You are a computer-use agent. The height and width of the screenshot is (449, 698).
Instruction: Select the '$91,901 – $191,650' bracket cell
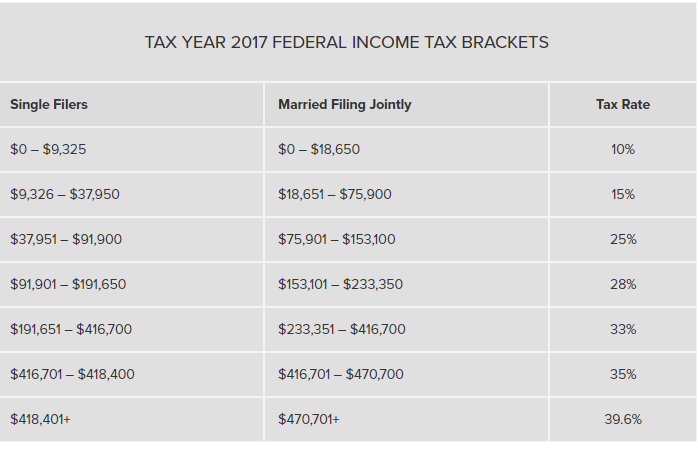(x=68, y=284)
